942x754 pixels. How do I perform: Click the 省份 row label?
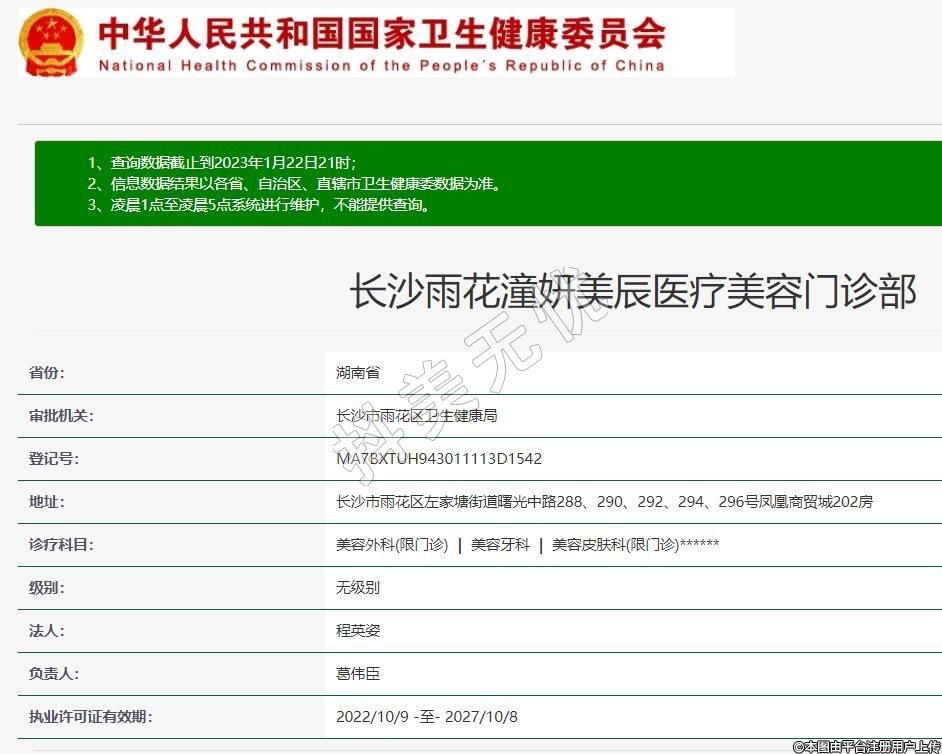[x=47, y=373]
